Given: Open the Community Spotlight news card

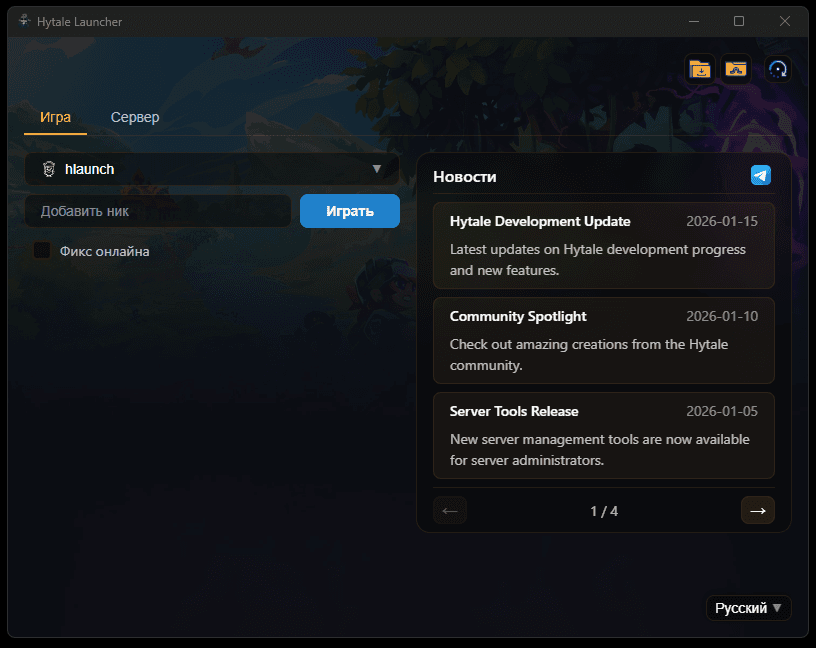Looking at the screenshot, I should [x=603, y=340].
